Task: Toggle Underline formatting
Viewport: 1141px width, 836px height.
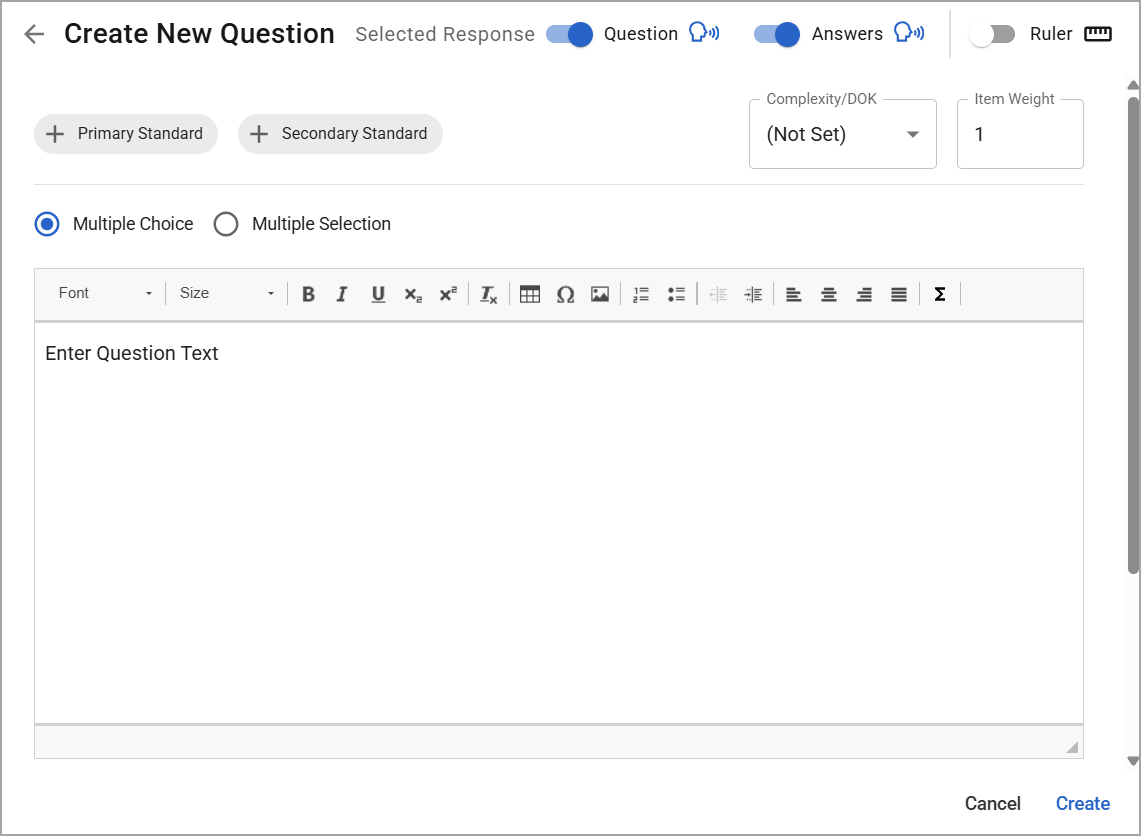Action: (378, 294)
